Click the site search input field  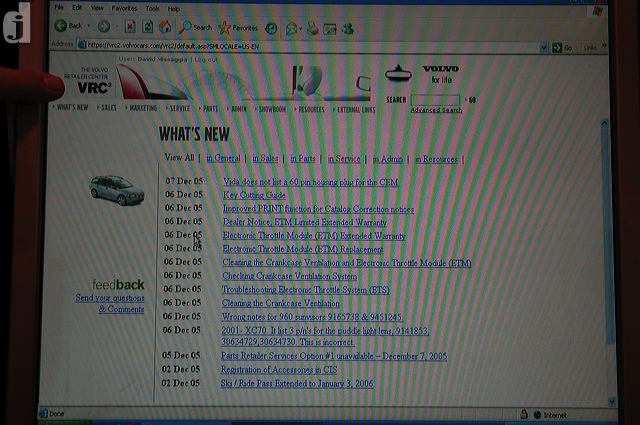[436, 99]
